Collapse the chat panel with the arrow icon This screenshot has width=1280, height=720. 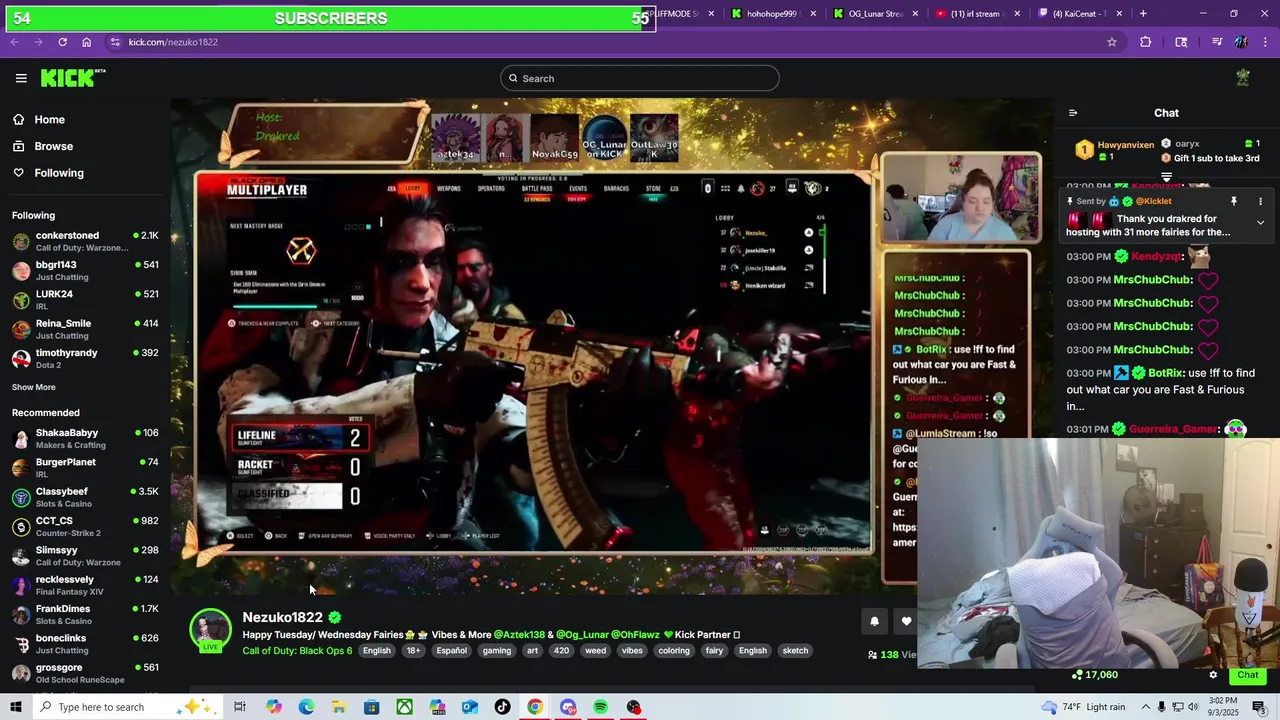[1073, 113]
